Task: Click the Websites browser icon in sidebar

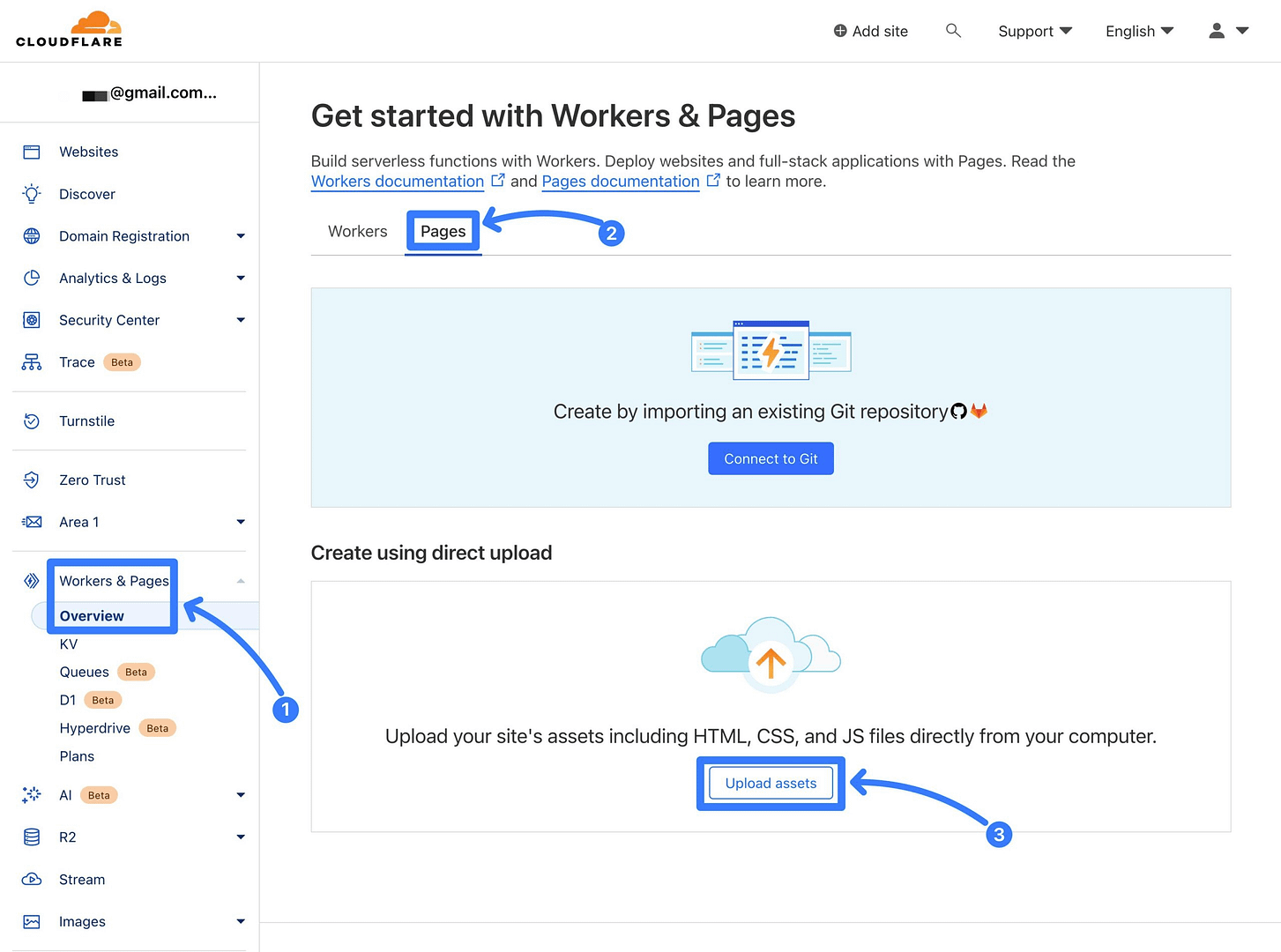Action: coord(32,152)
